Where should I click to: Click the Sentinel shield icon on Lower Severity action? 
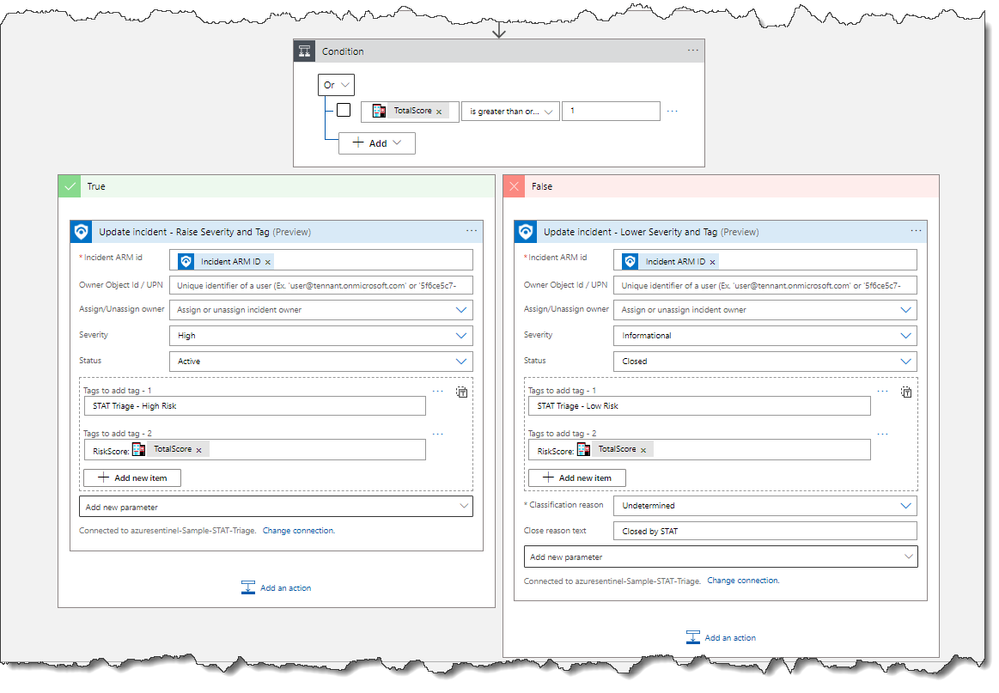tap(526, 232)
